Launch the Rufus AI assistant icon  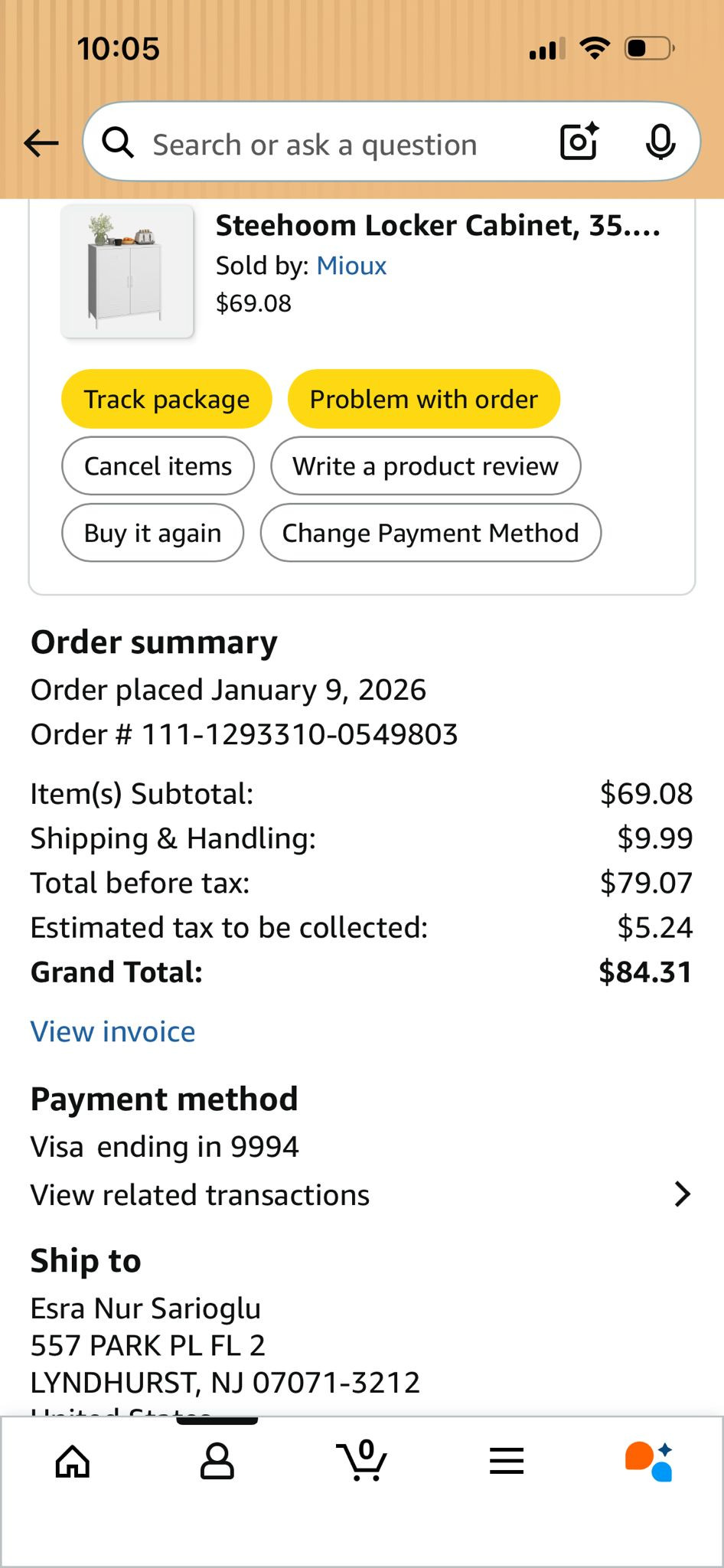649,1462
